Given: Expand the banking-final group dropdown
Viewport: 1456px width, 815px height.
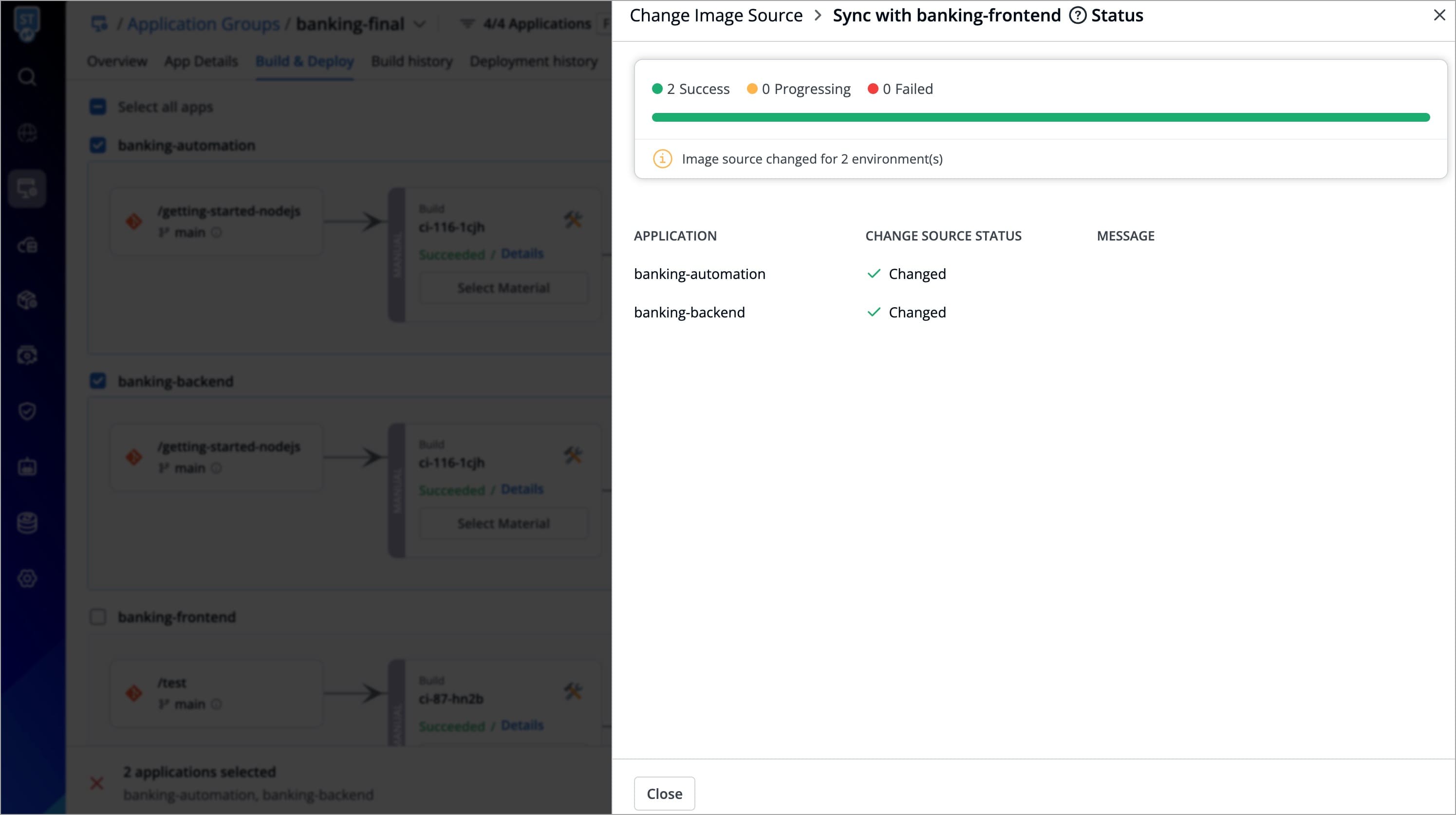Looking at the screenshot, I should 419,24.
